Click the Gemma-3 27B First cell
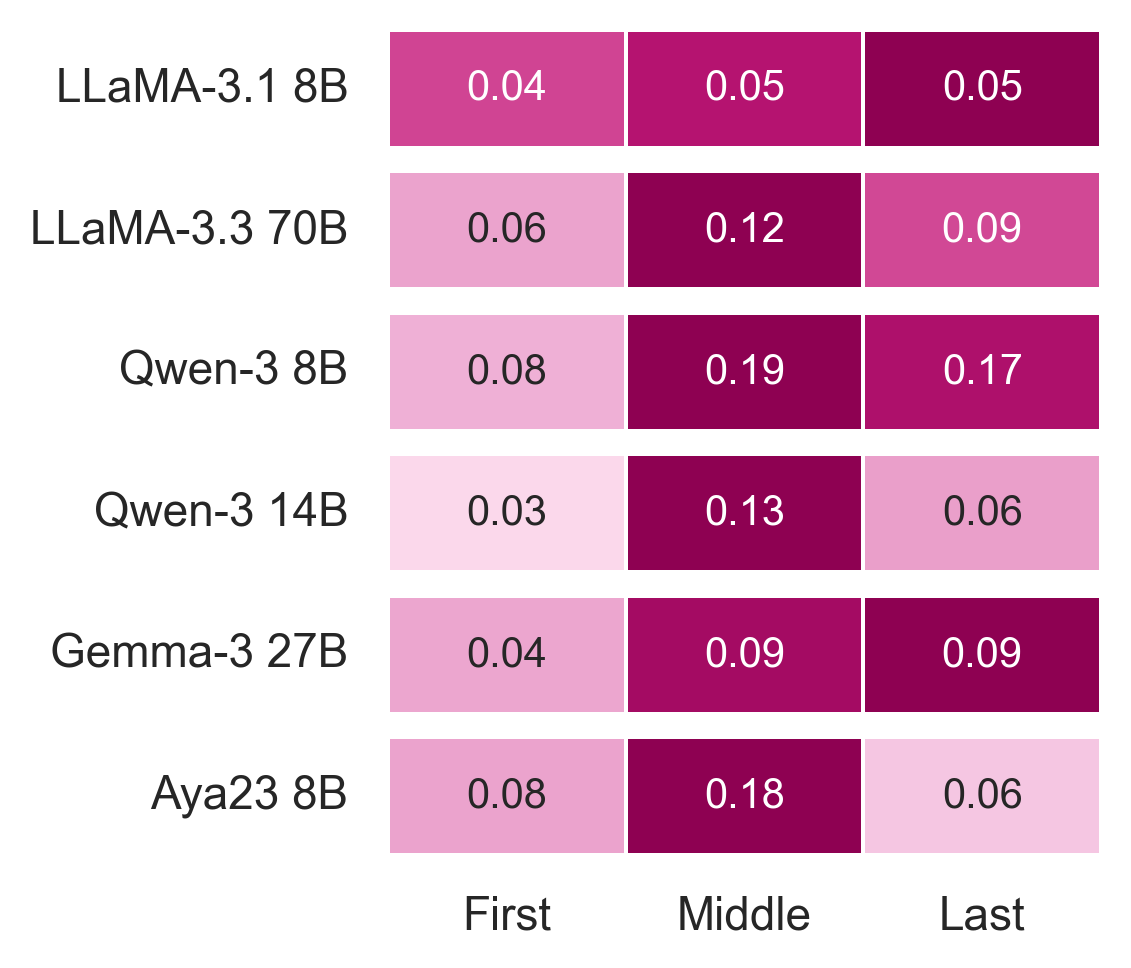This screenshot has height=968, width=1131. (x=507, y=655)
